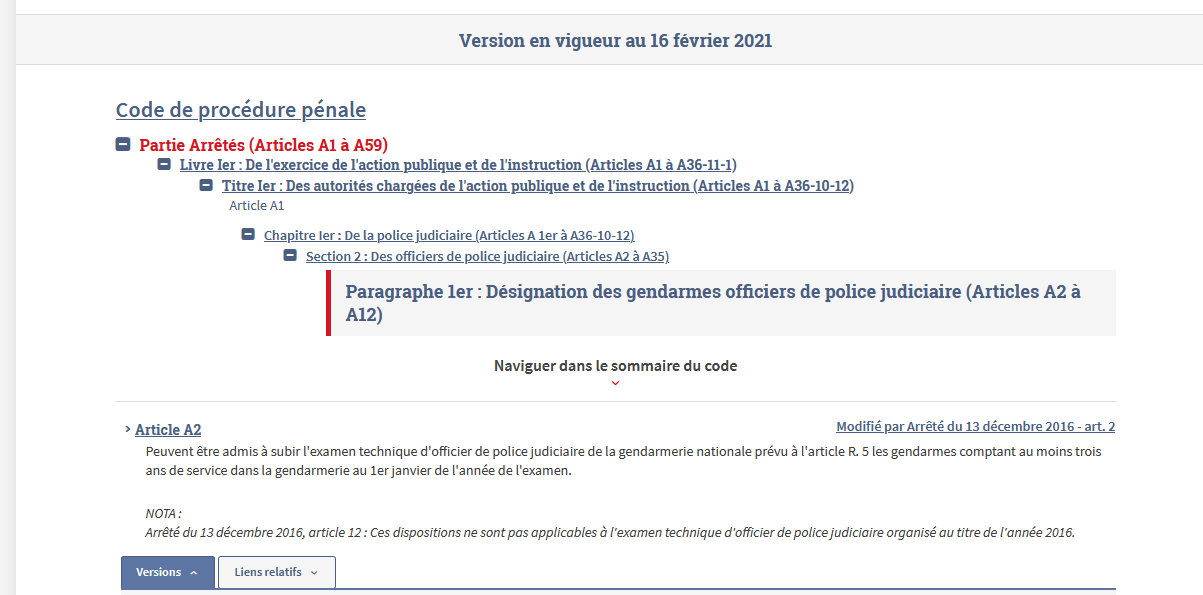The height and width of the screenshot is (595, 1203).
Task: Open Article A2 link
Action: pos(168,430)
